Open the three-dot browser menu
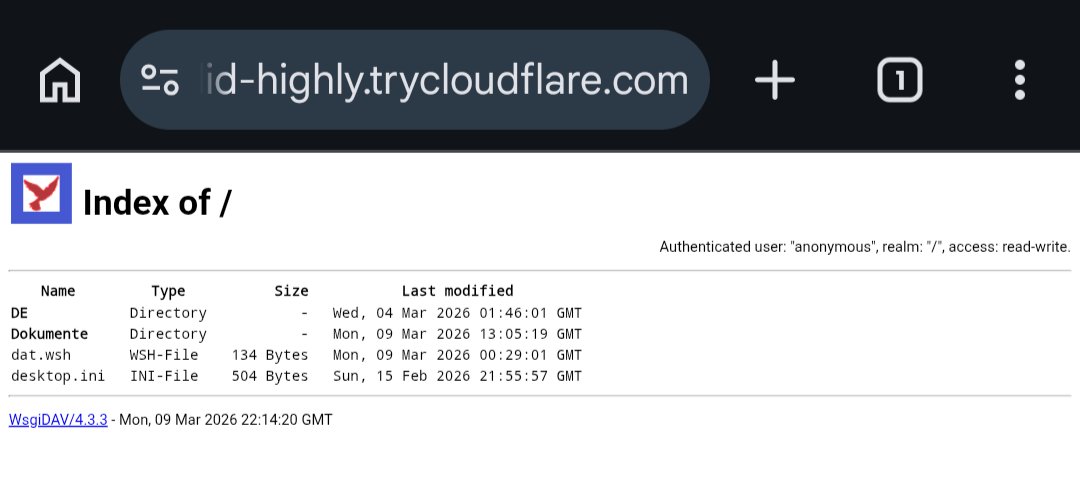The height and width of the screenshot is (491, 1080). (1019, 80)
